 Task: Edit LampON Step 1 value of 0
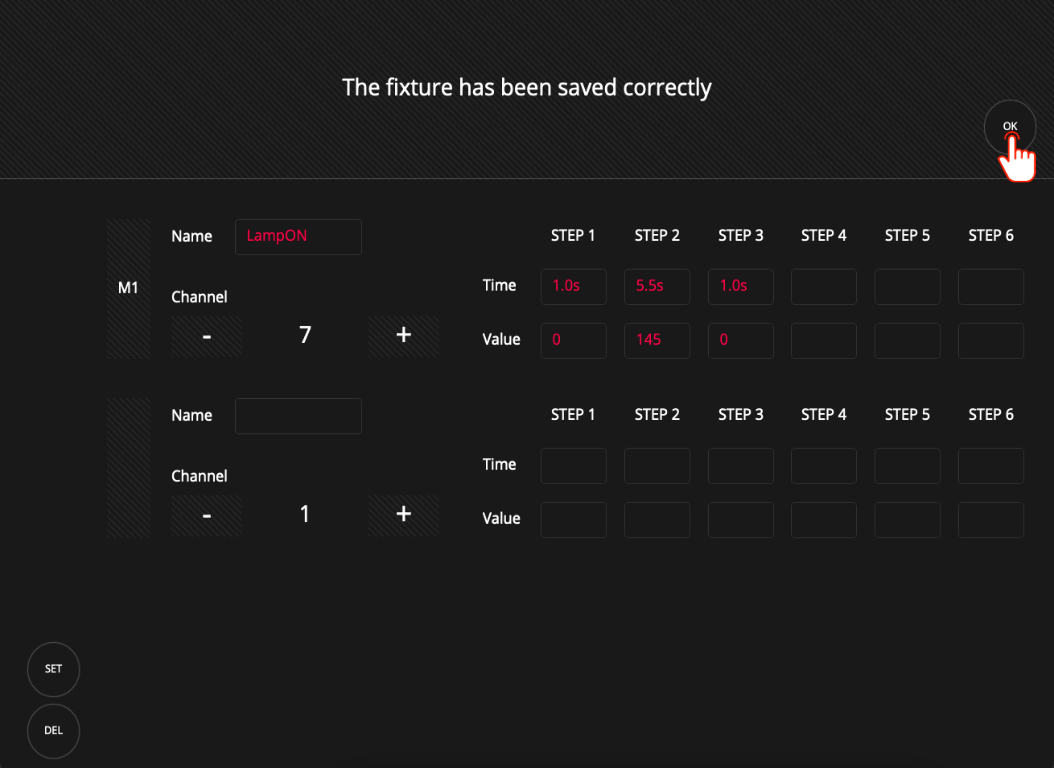(x=573, y=341)
